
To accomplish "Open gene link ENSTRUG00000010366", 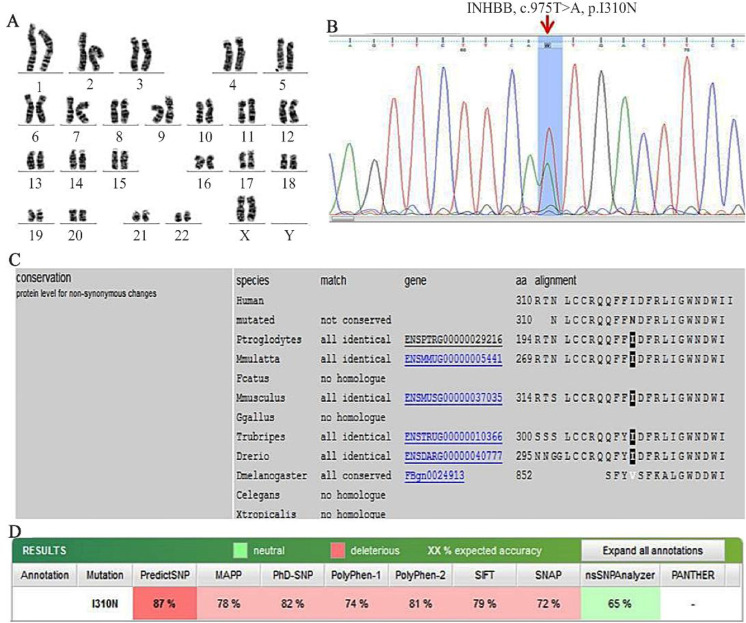I will pos(453,436).
